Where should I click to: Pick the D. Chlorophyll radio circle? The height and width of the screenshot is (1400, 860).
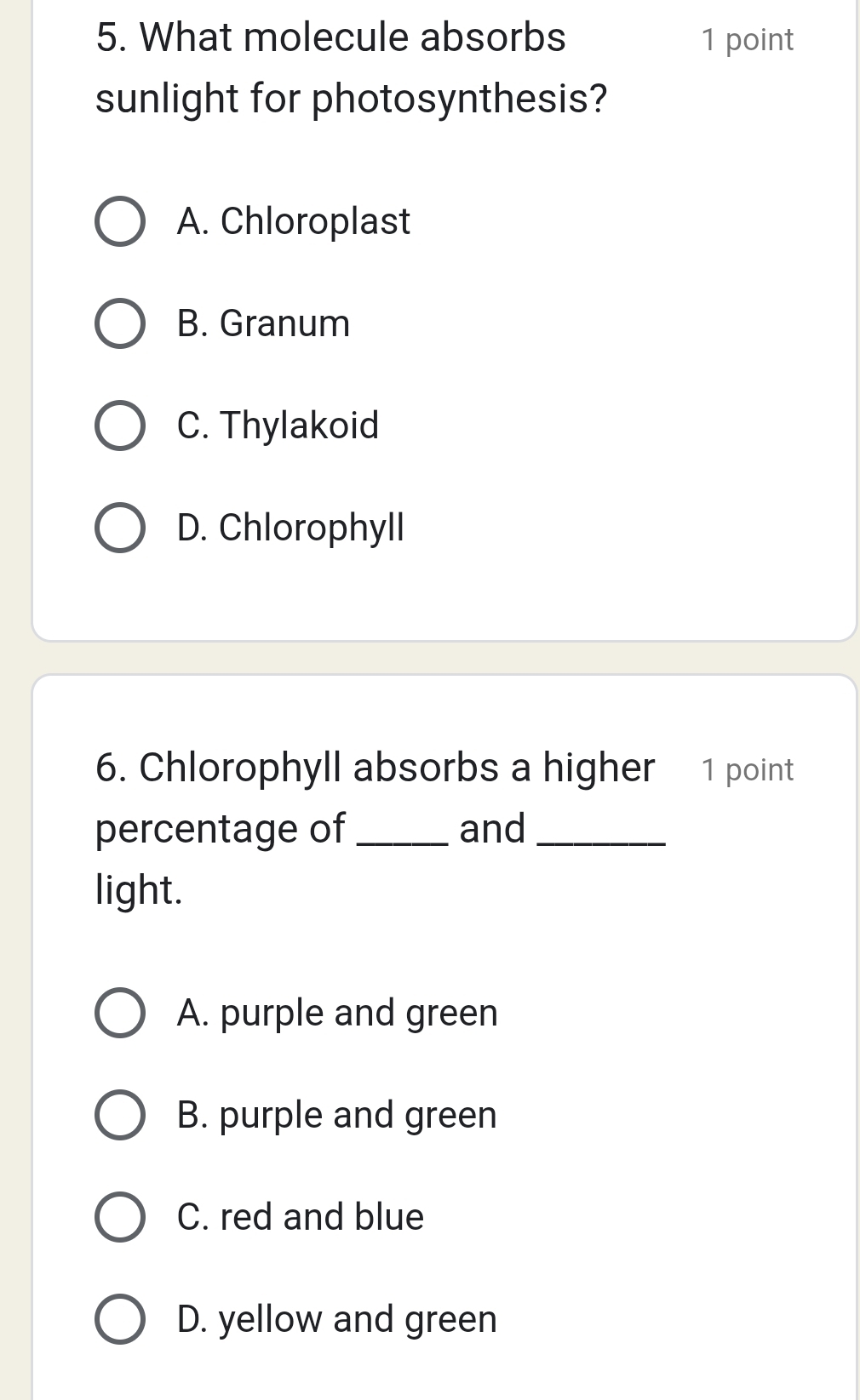[119, 528]
